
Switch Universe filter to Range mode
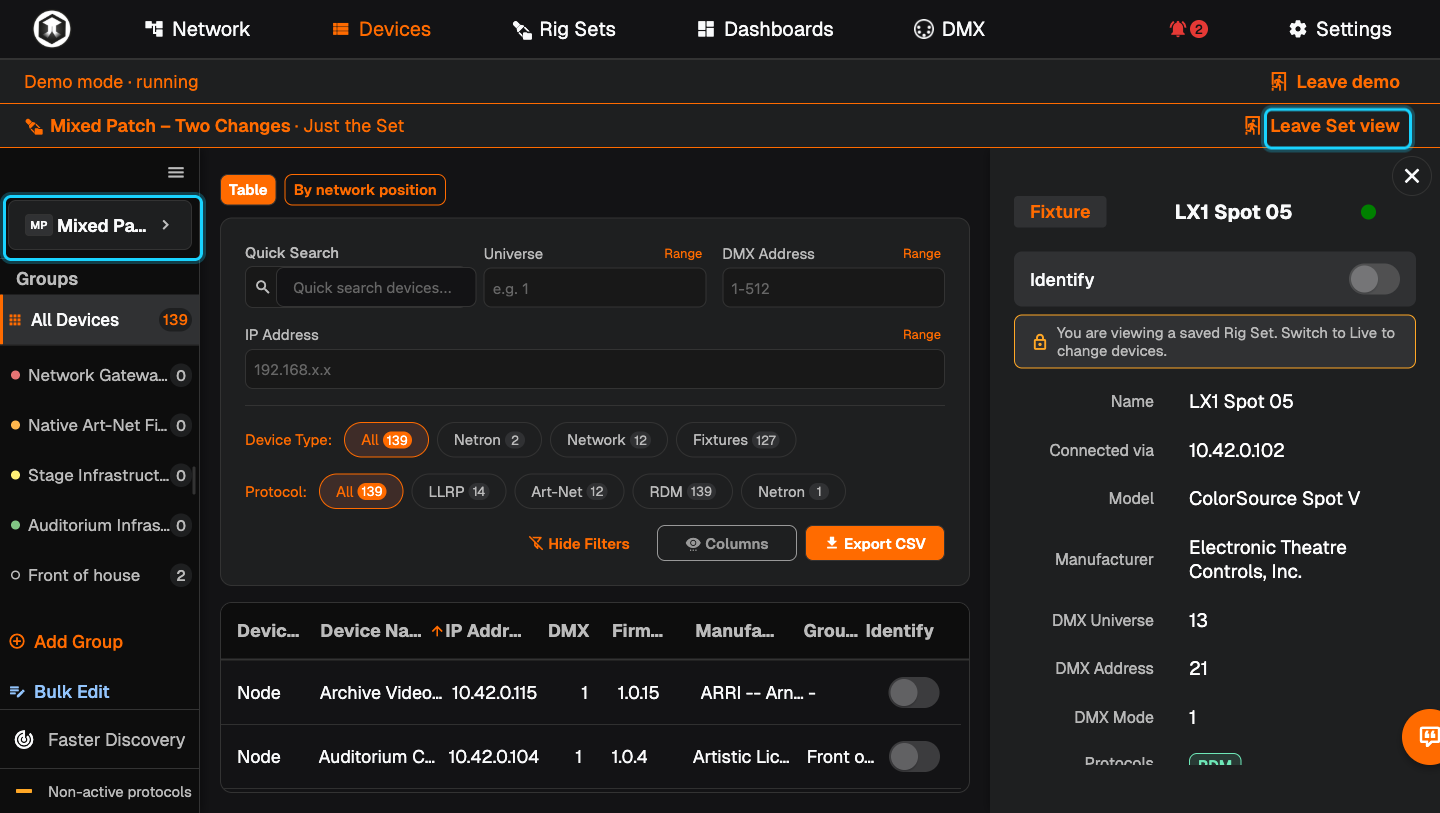coord(683,254)
